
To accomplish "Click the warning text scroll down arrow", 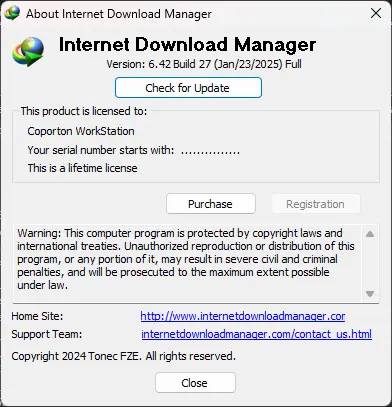I will 370,294.
